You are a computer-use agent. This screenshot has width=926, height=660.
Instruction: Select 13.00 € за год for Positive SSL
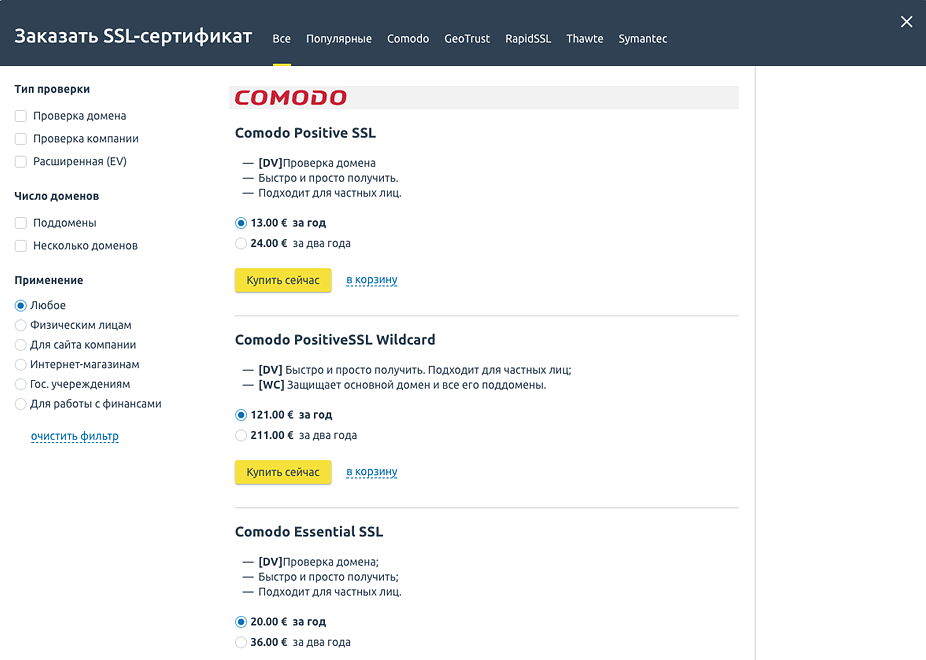(x=240, y=223)
